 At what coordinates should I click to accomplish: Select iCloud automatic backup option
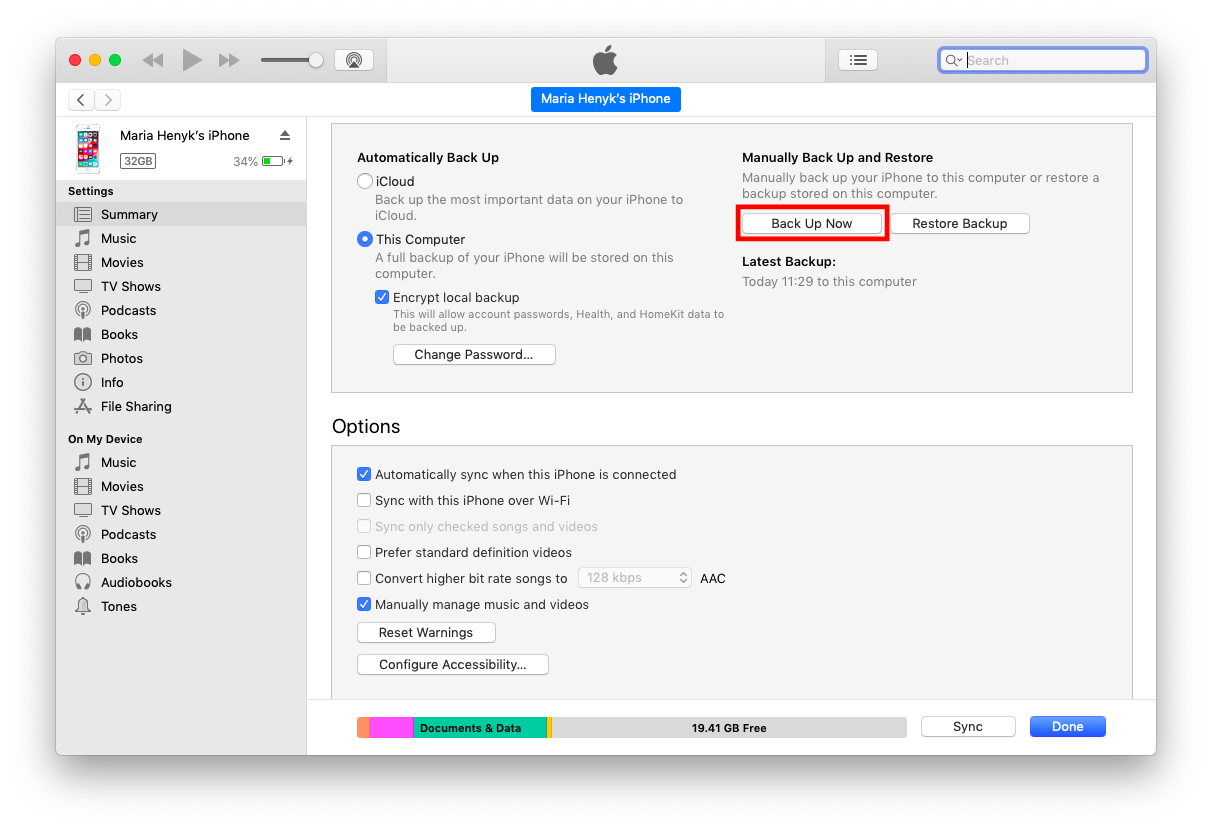coord(365,181)
